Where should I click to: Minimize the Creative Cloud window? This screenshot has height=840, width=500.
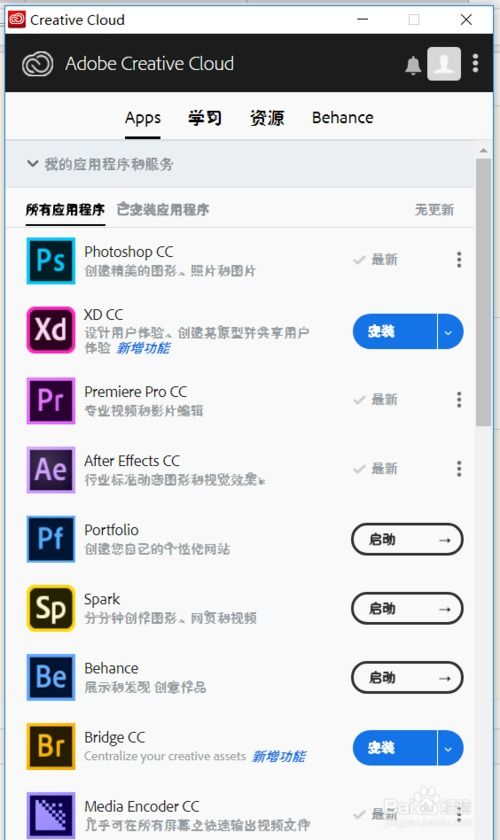pyautogui.click(x=363, y=20)
